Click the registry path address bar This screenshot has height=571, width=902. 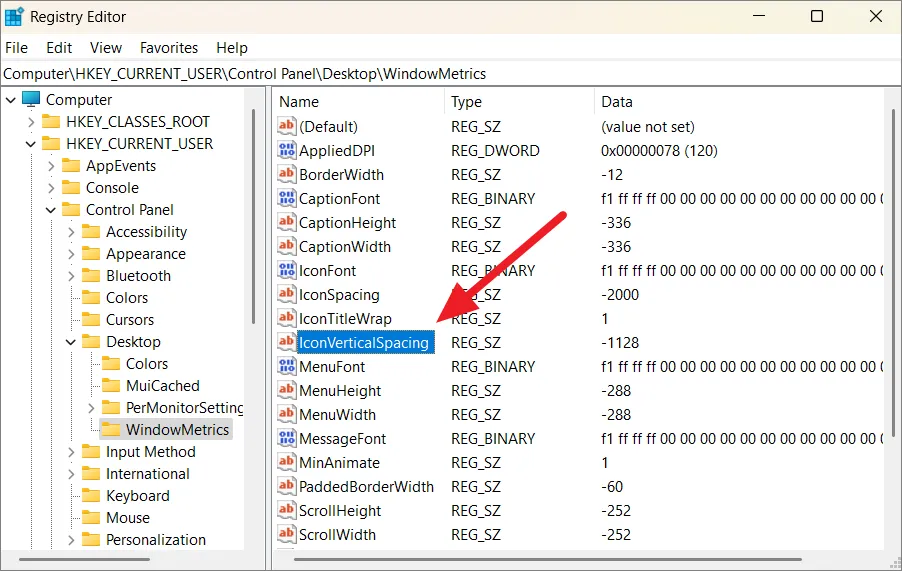point(450,74)
